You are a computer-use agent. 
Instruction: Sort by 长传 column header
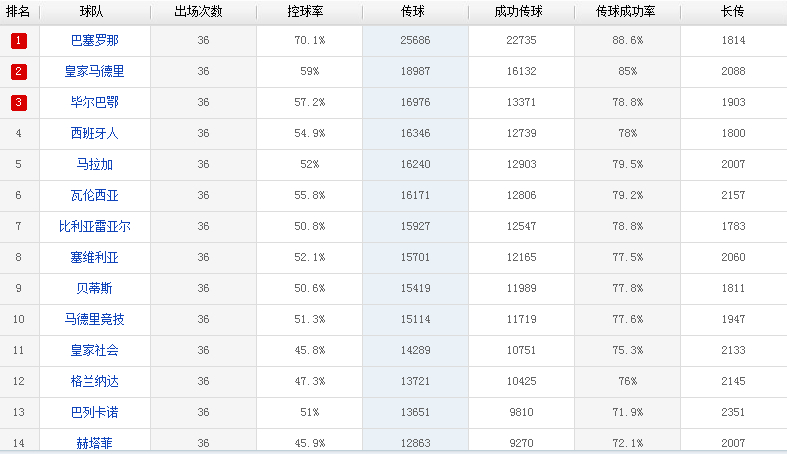[x=732, y=12]
